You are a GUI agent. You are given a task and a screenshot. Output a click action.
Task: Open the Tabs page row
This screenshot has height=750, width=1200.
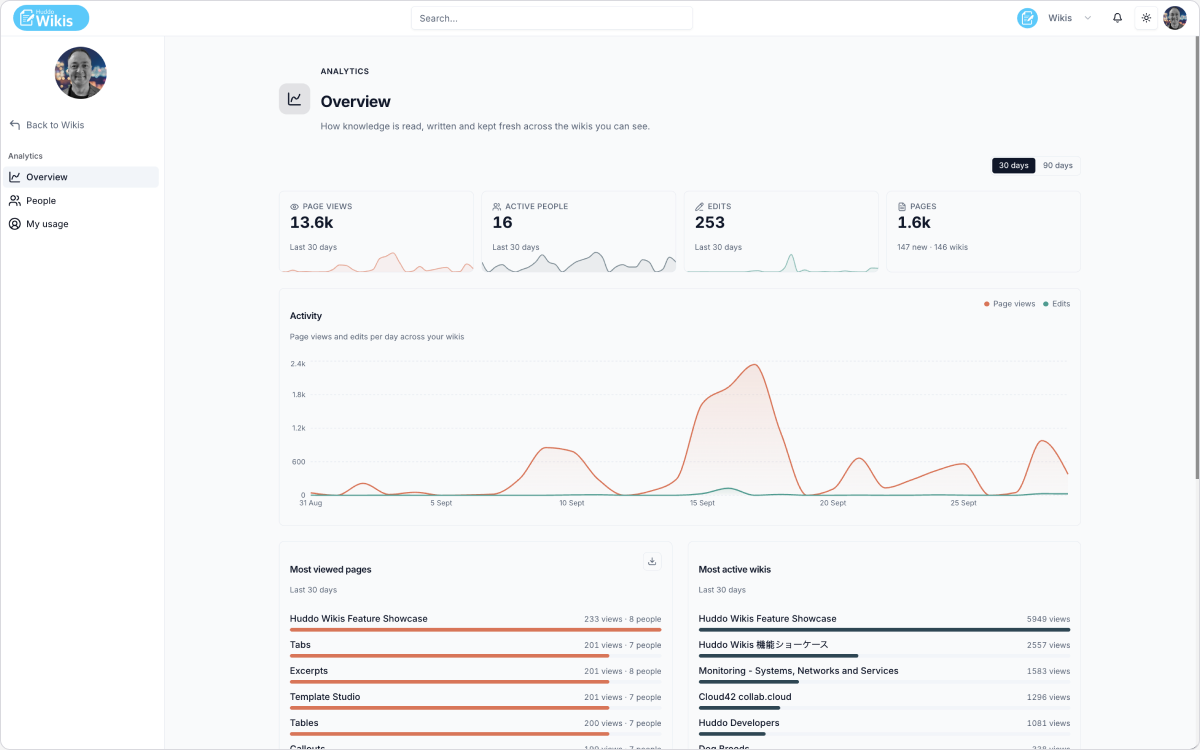point(475,649)
